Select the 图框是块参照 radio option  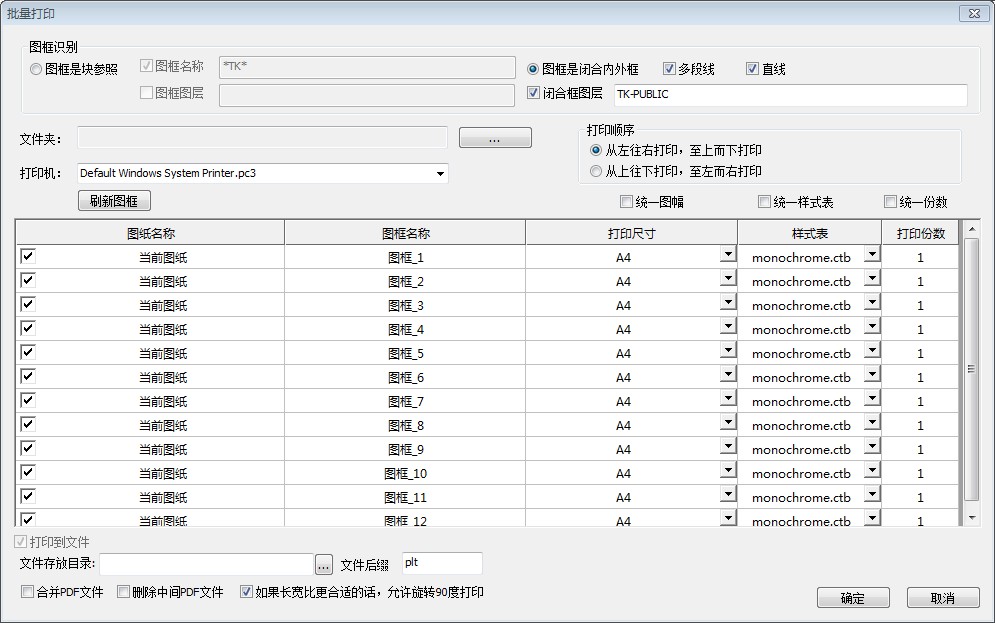click(37, 69)
